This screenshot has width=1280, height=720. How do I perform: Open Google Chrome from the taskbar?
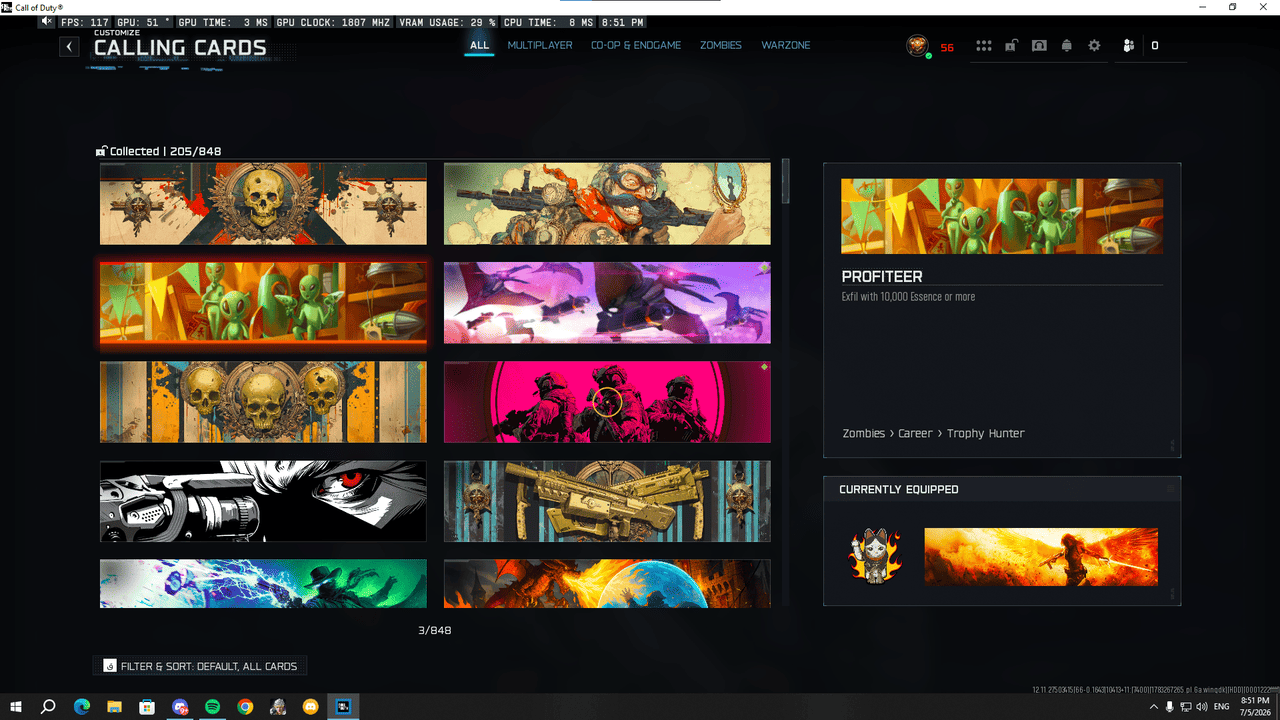coord(245,707)
